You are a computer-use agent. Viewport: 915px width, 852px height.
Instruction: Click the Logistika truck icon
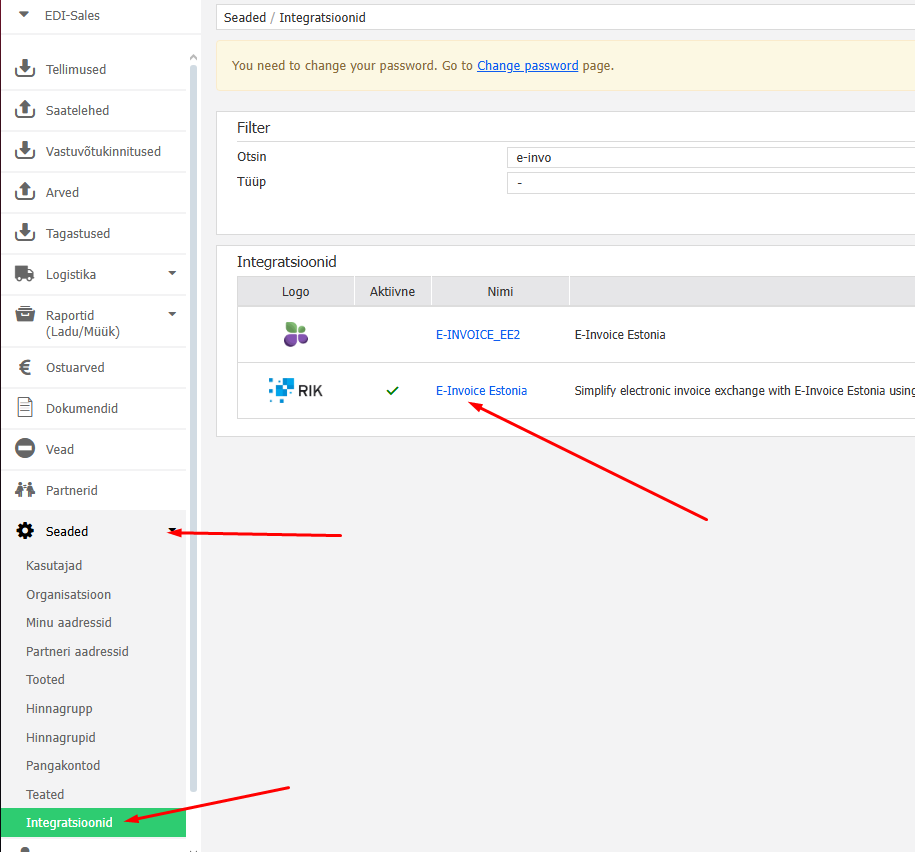(26, 274)
